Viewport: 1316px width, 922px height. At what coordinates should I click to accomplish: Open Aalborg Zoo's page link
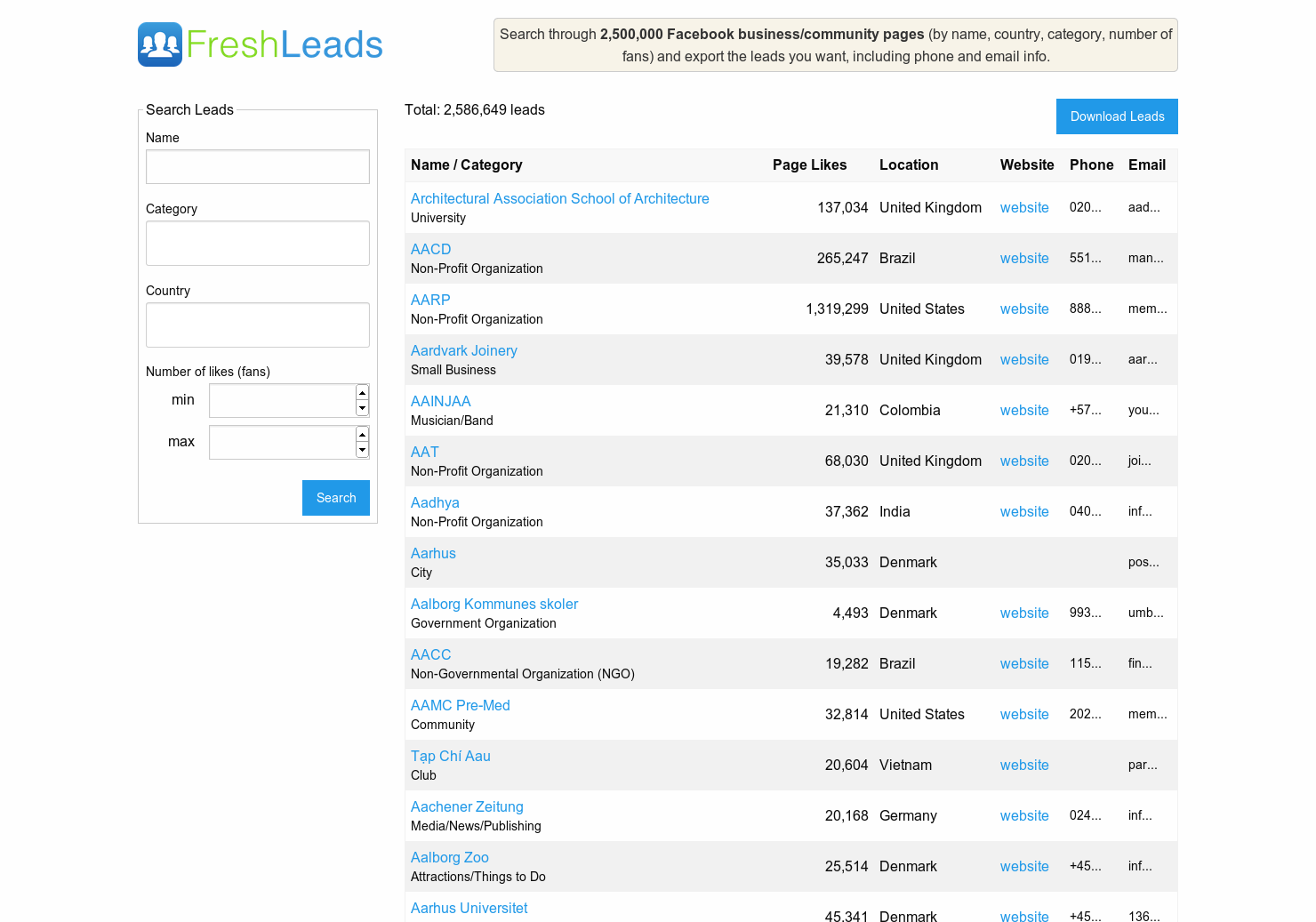pos(449,857)
